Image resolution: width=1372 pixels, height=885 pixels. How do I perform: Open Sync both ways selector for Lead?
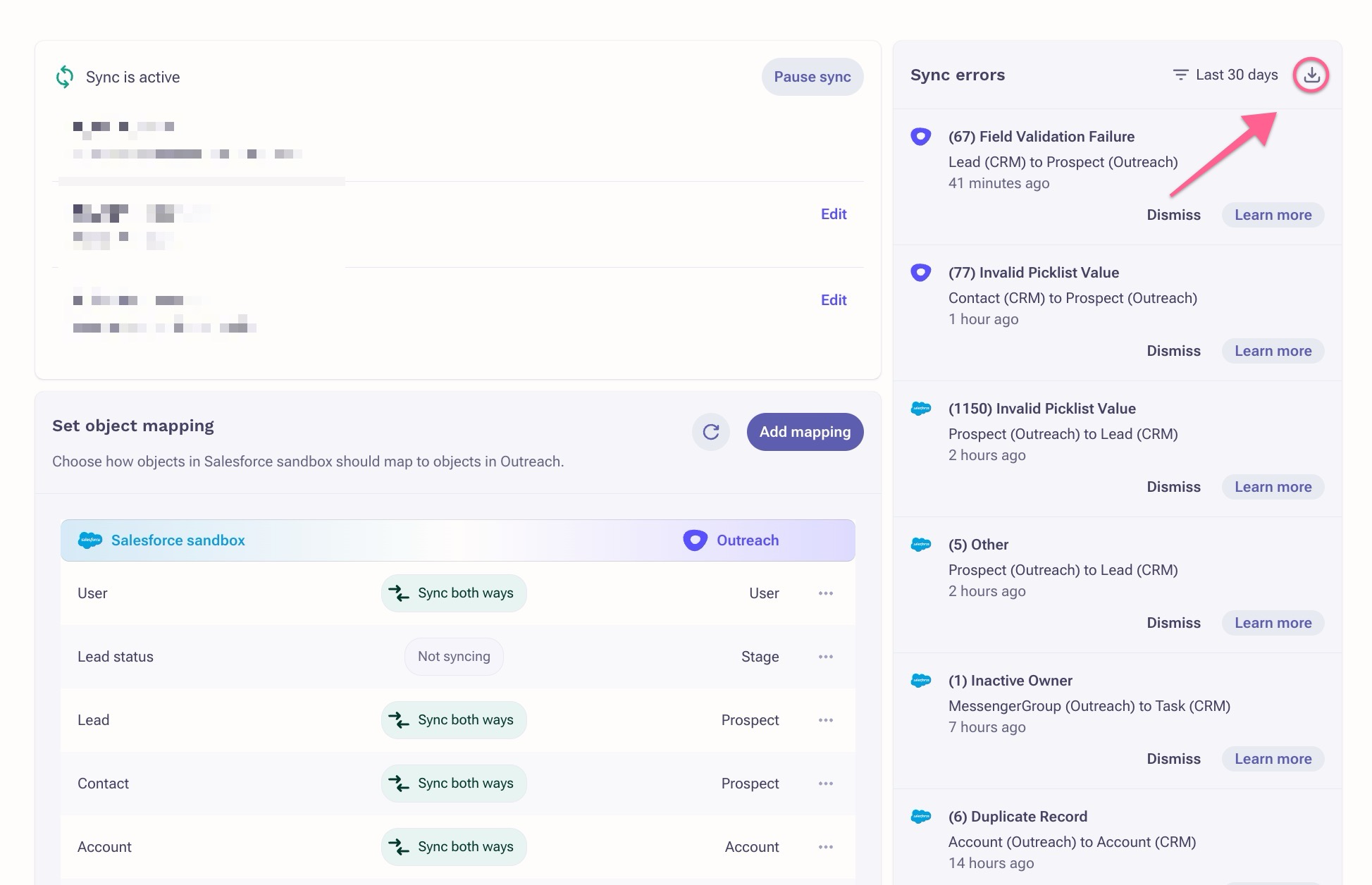pos(454,720)
